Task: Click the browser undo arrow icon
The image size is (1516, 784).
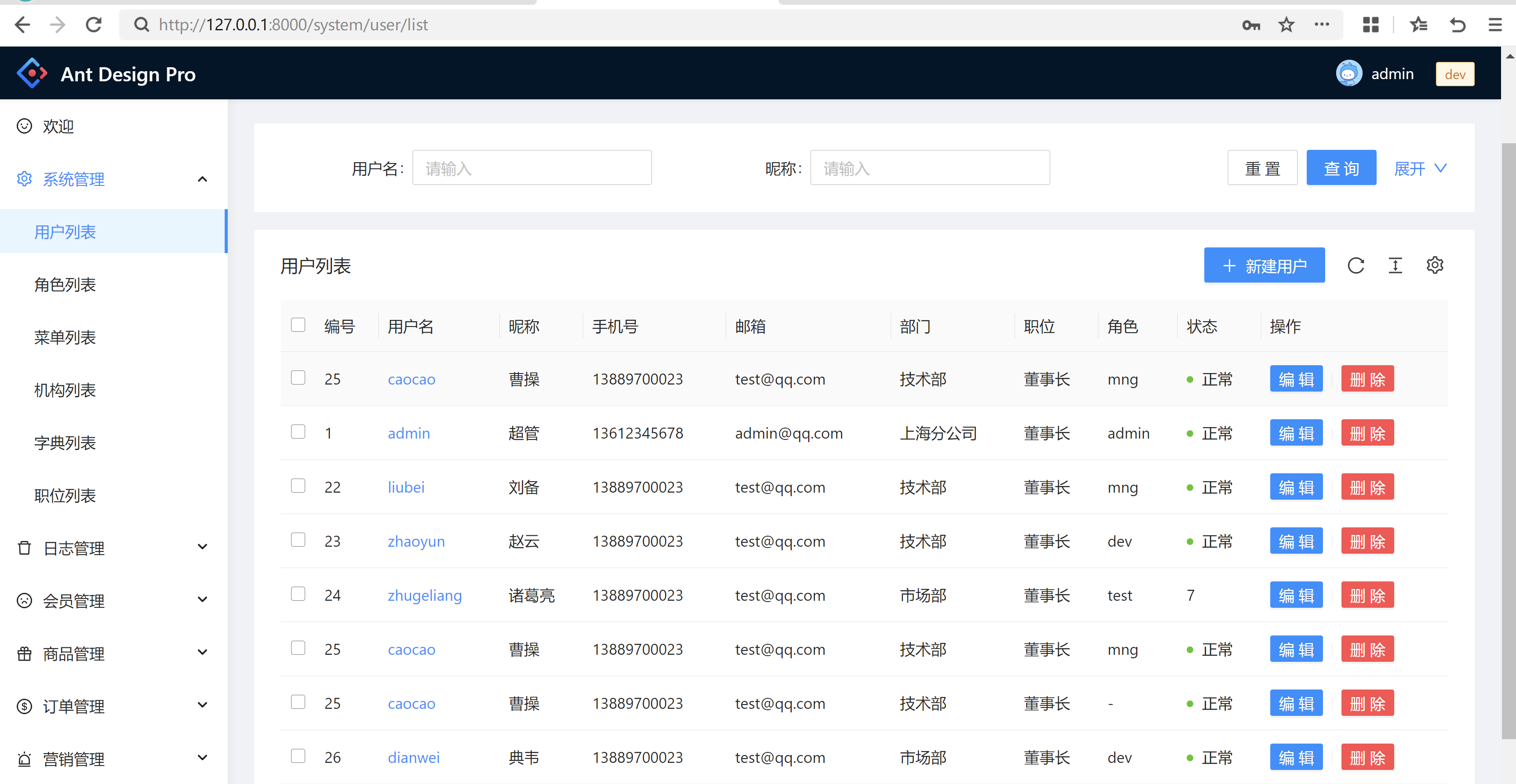Action: pos(1458,25)
